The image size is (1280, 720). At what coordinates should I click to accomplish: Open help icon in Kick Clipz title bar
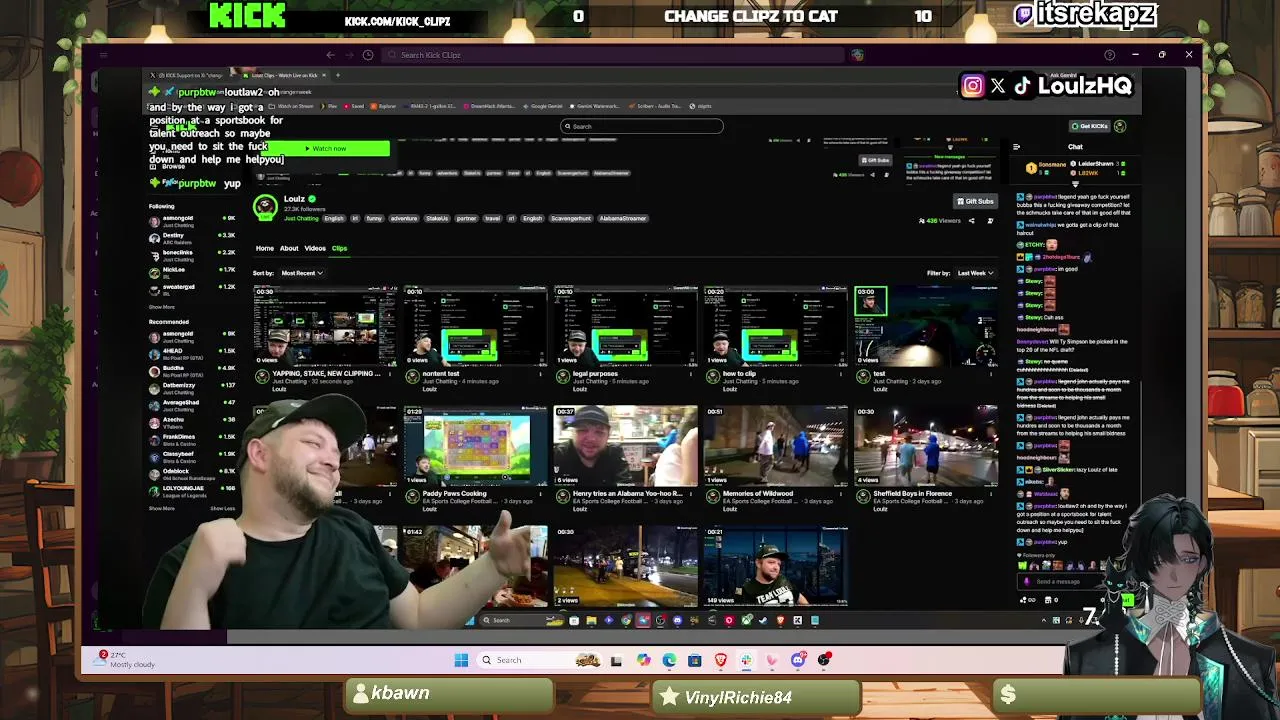coord(1109,55)
